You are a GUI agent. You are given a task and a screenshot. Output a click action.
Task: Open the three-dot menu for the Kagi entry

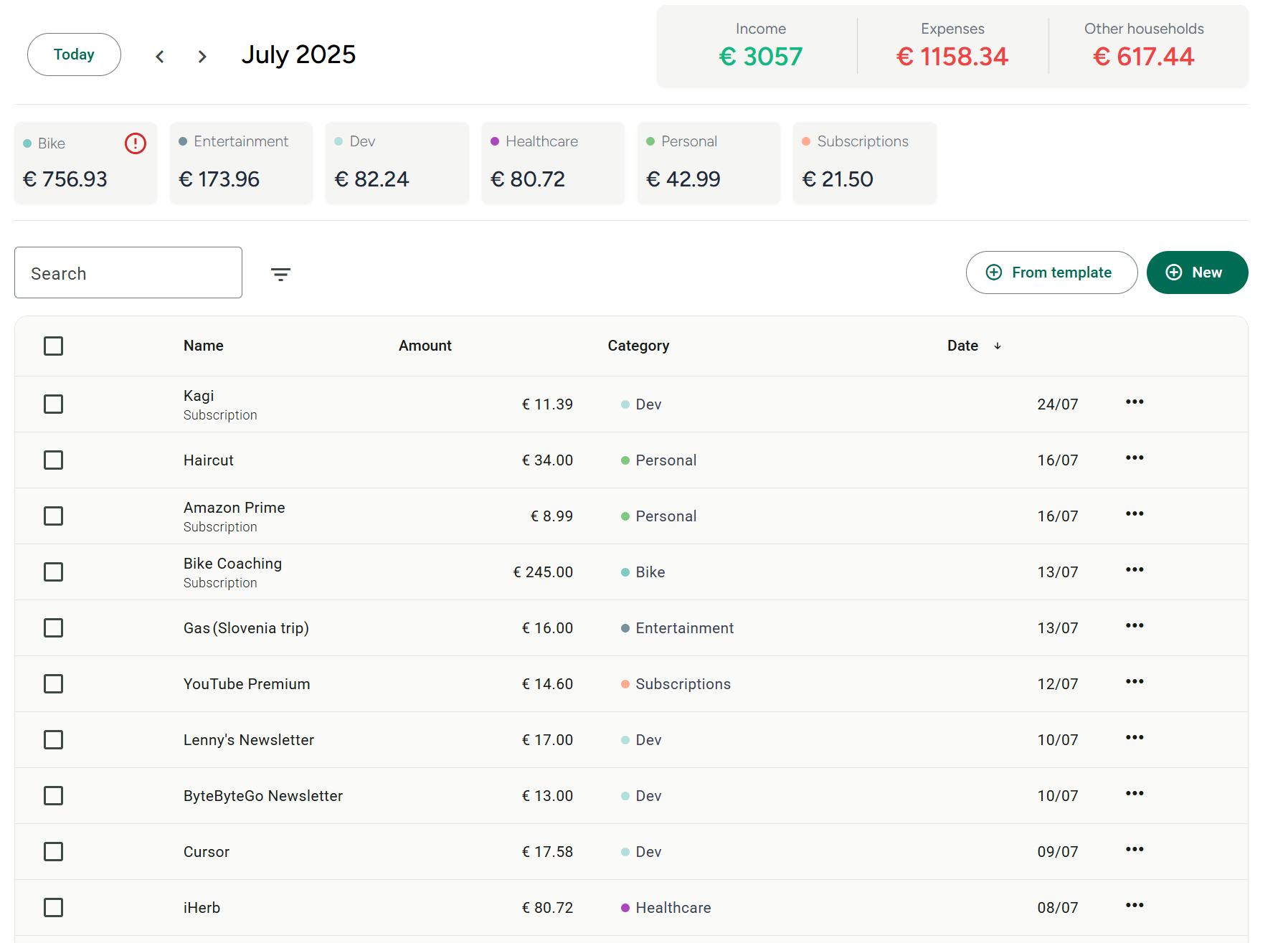click(1134, 402)
